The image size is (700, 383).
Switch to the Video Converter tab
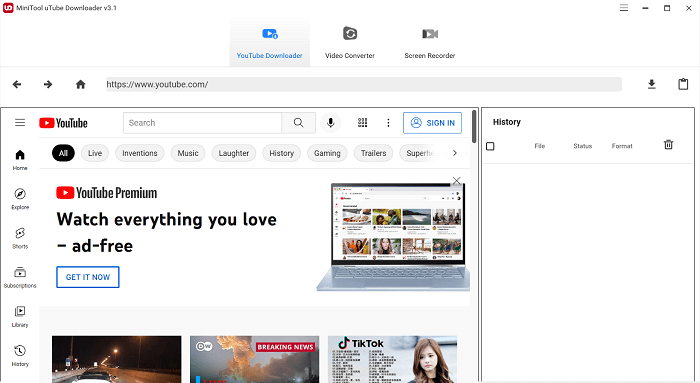point(350,43)
